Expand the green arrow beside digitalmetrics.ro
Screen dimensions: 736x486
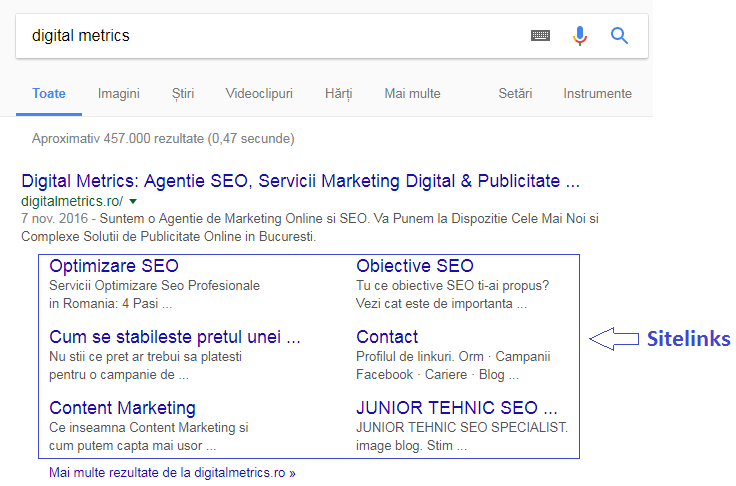[x=133, y=202]
